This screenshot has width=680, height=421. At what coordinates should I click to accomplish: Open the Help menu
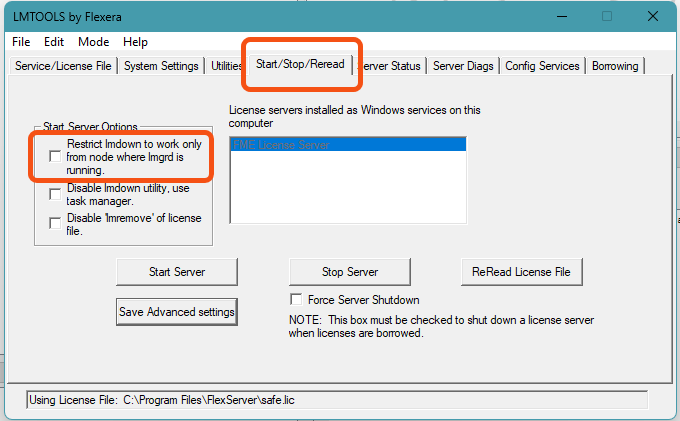[x=135, y=42]
